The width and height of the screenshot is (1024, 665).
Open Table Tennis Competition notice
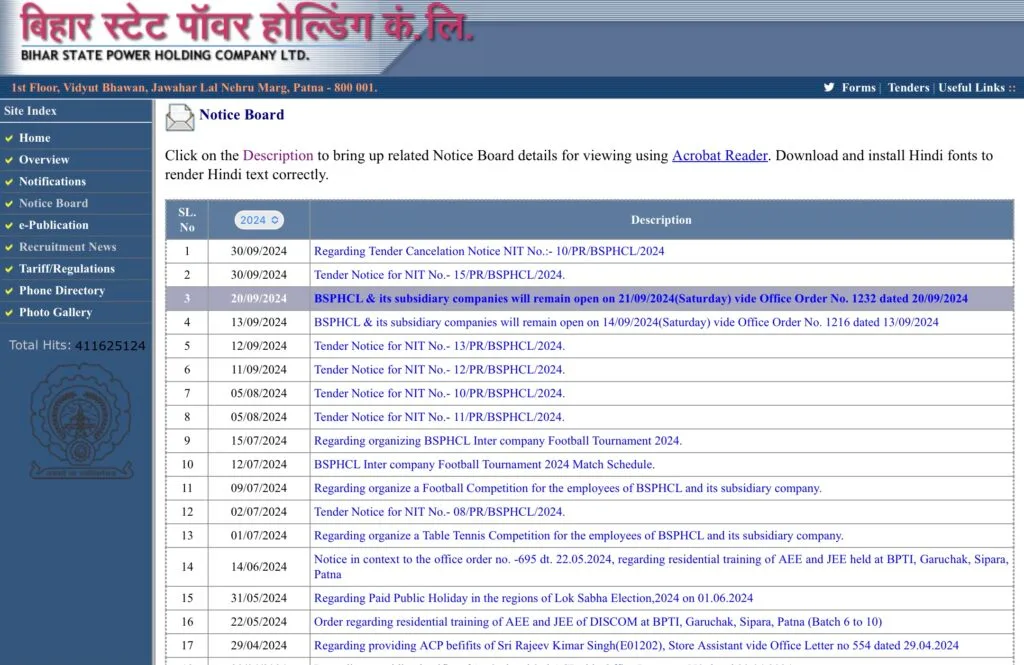click(x=579, y=536)
